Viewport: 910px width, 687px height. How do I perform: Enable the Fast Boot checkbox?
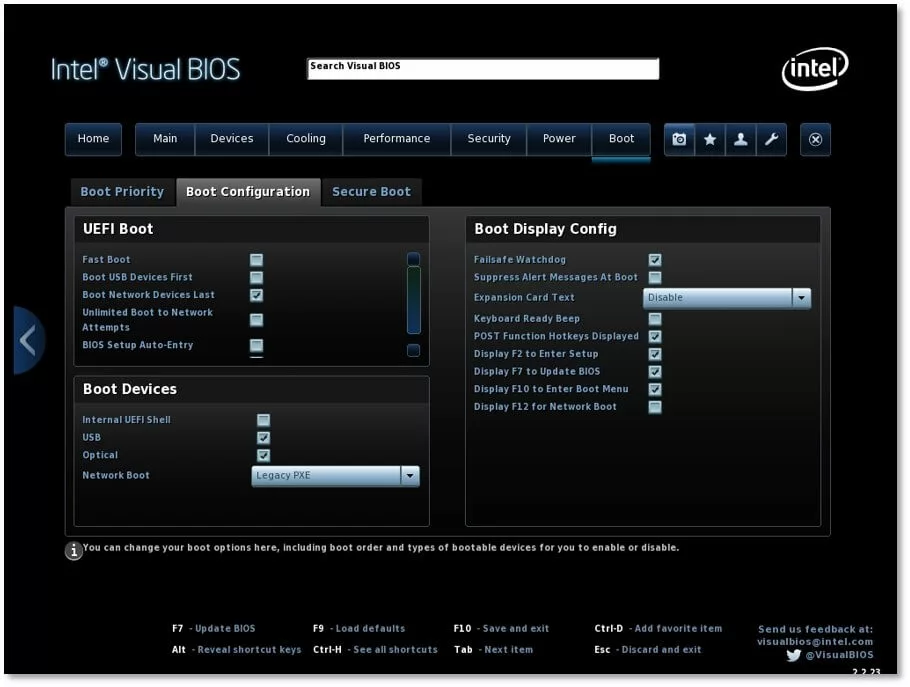tap(257, 260)
